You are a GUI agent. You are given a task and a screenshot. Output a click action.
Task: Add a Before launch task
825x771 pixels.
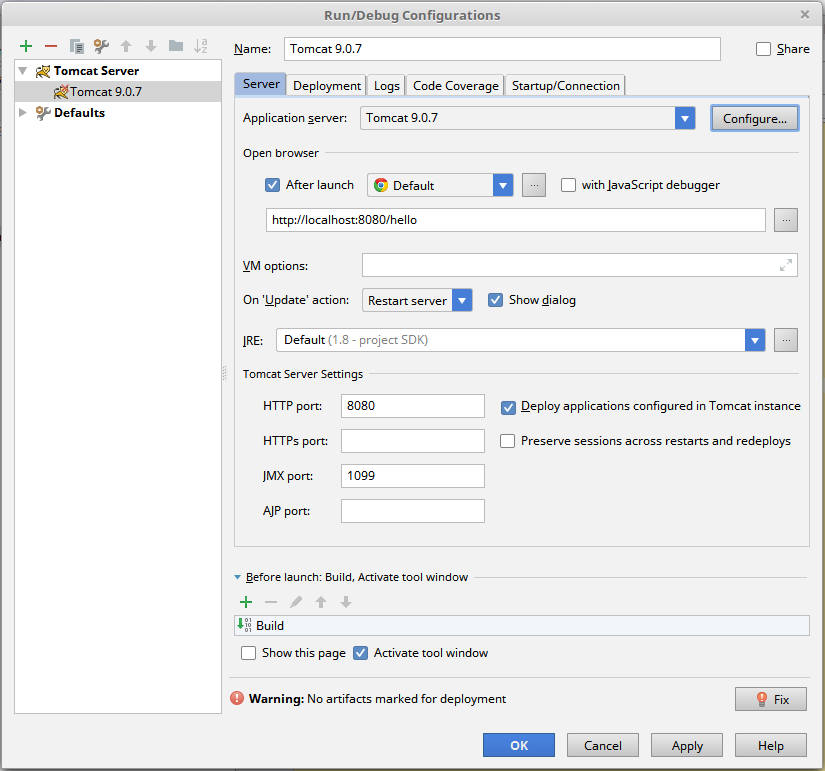[246, 602]
